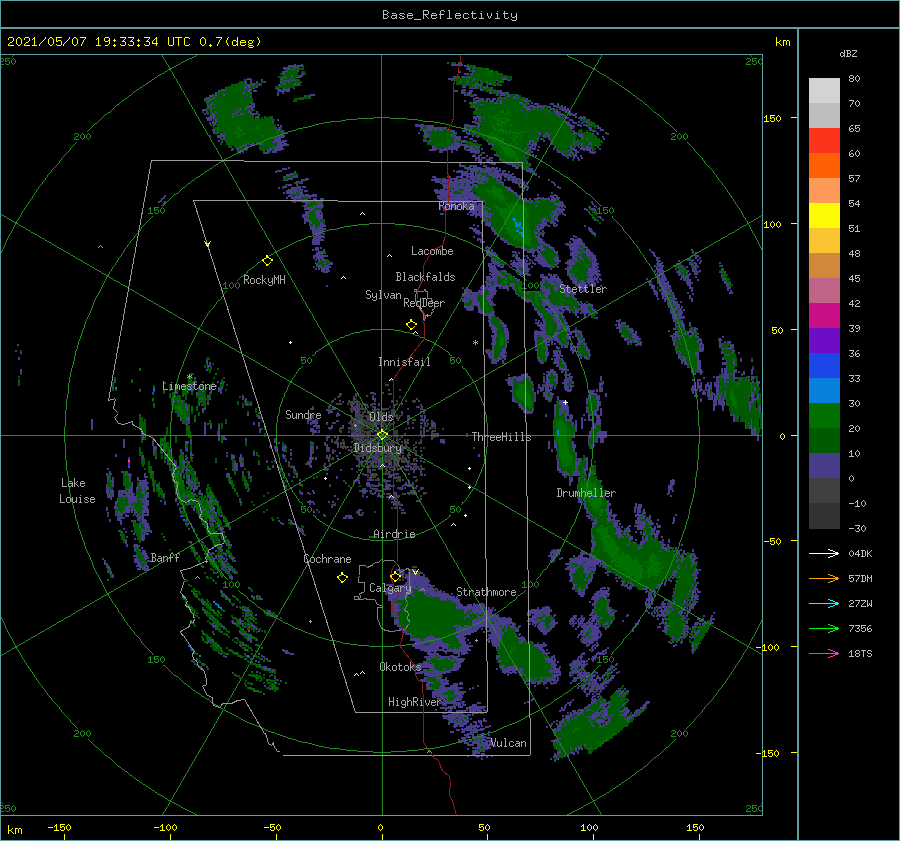This screenshot has width=900, height=841.
Task: Click the Base_Reflectivity title
Action: coord(450,15)
